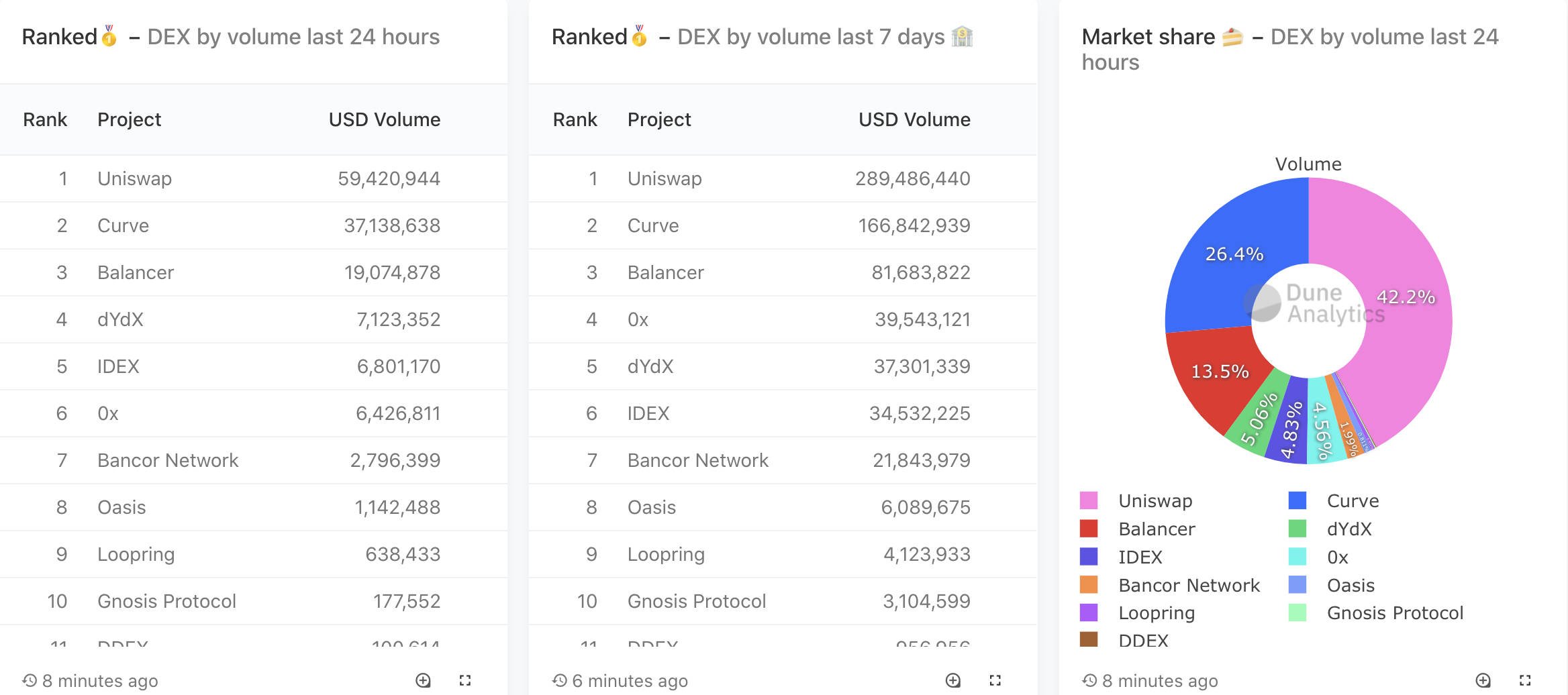Toggle DDEX brown legend swatch
The image size is (1568, 695).
point(1089,639)
